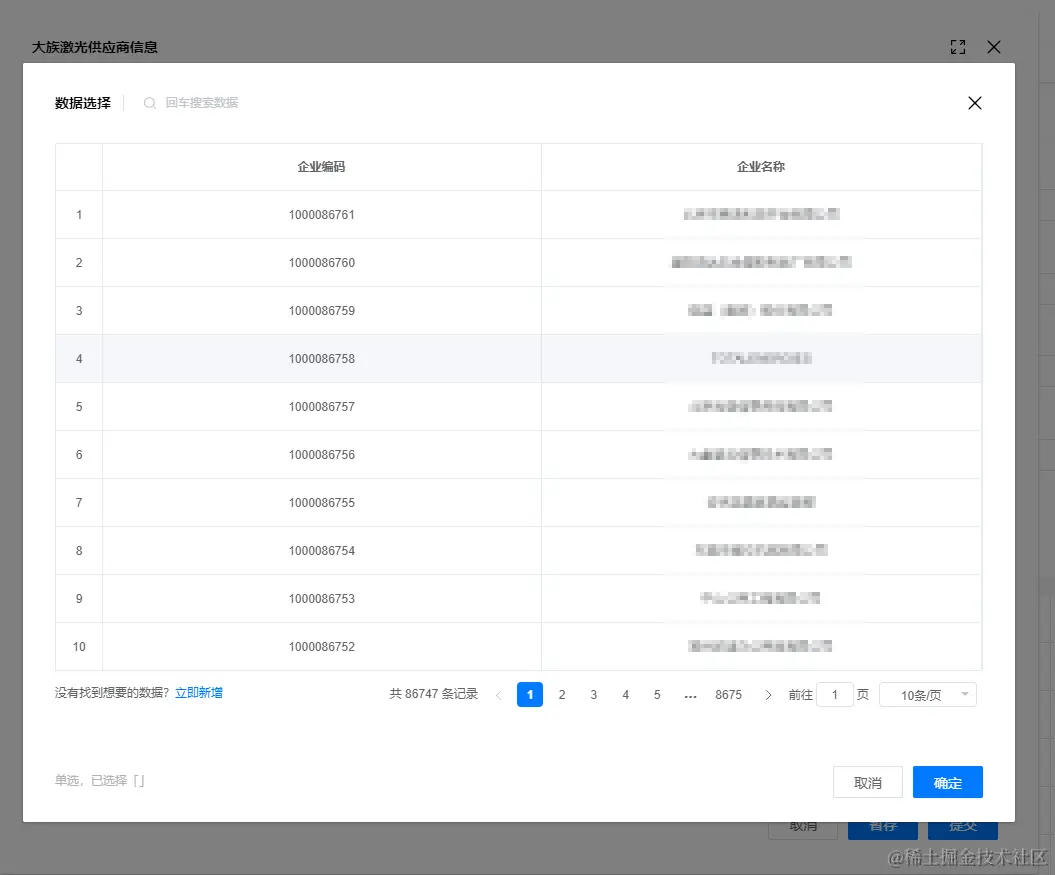1055x875 pixels.
Task: Select row with code 1000086758
Action: click(518, 359)
